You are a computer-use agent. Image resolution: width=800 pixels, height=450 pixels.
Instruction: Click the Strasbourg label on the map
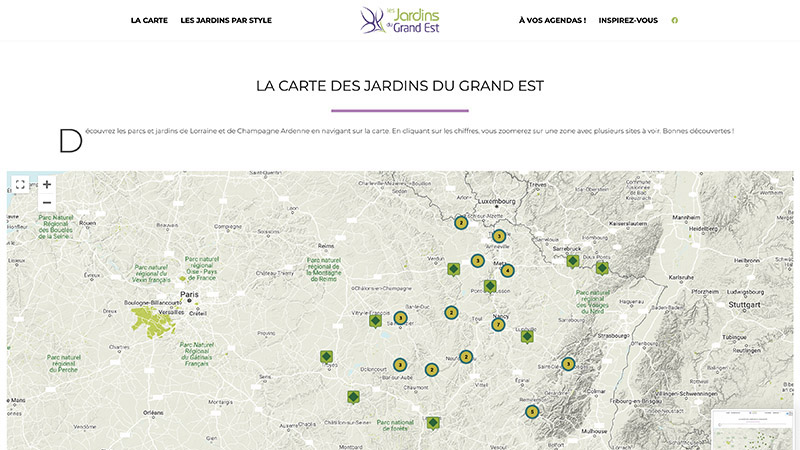[x=614, y=336]
